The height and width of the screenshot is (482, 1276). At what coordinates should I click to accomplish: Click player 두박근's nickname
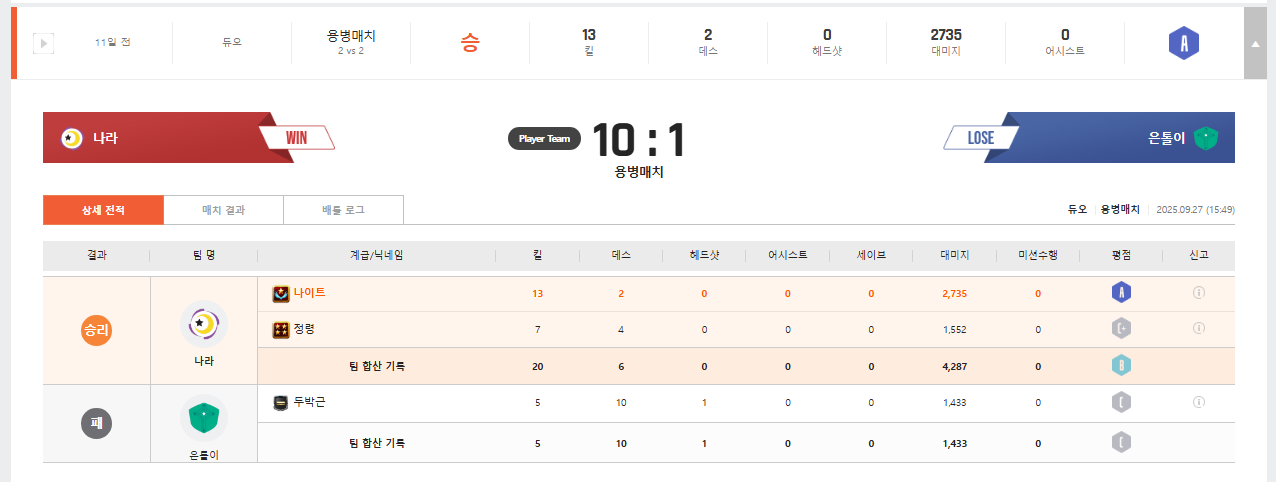(x=309, y=402)
